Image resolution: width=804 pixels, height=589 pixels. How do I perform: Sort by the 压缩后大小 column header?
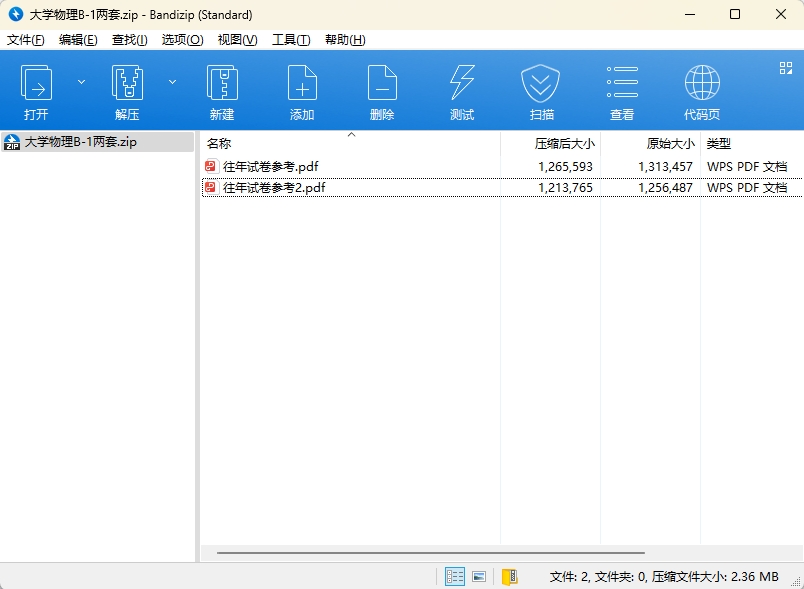(x=550, y=144)
